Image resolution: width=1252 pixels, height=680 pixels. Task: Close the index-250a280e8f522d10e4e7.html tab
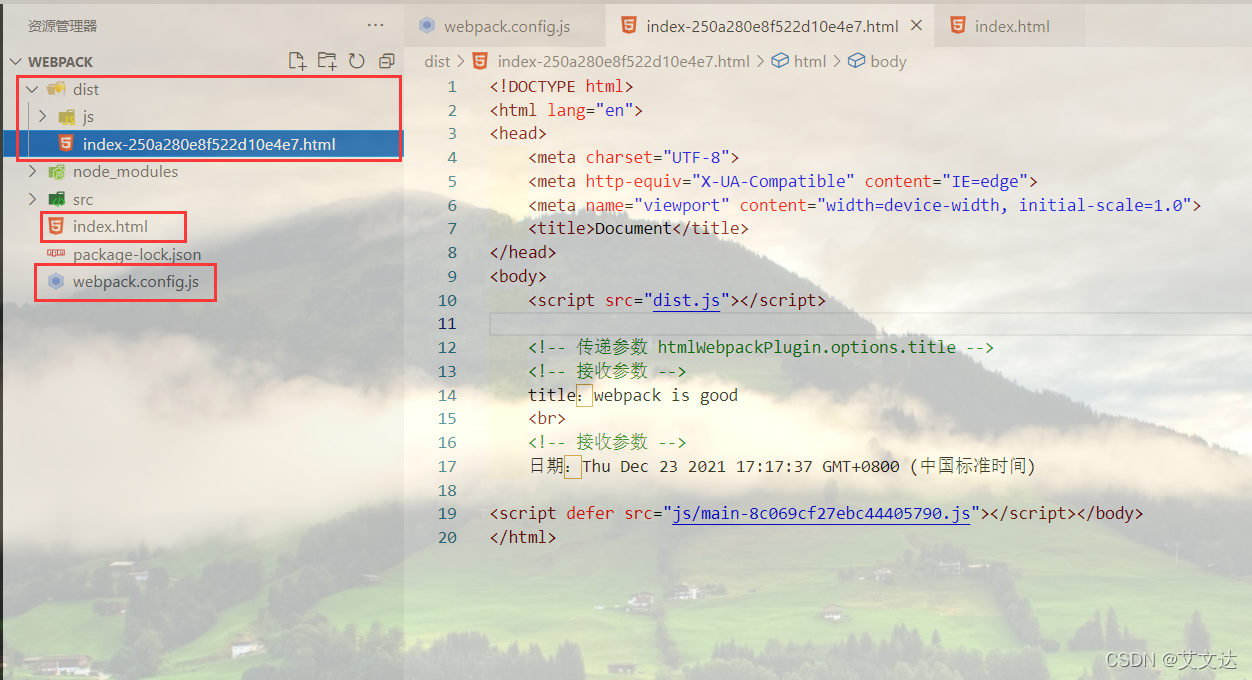pos(917,26)
